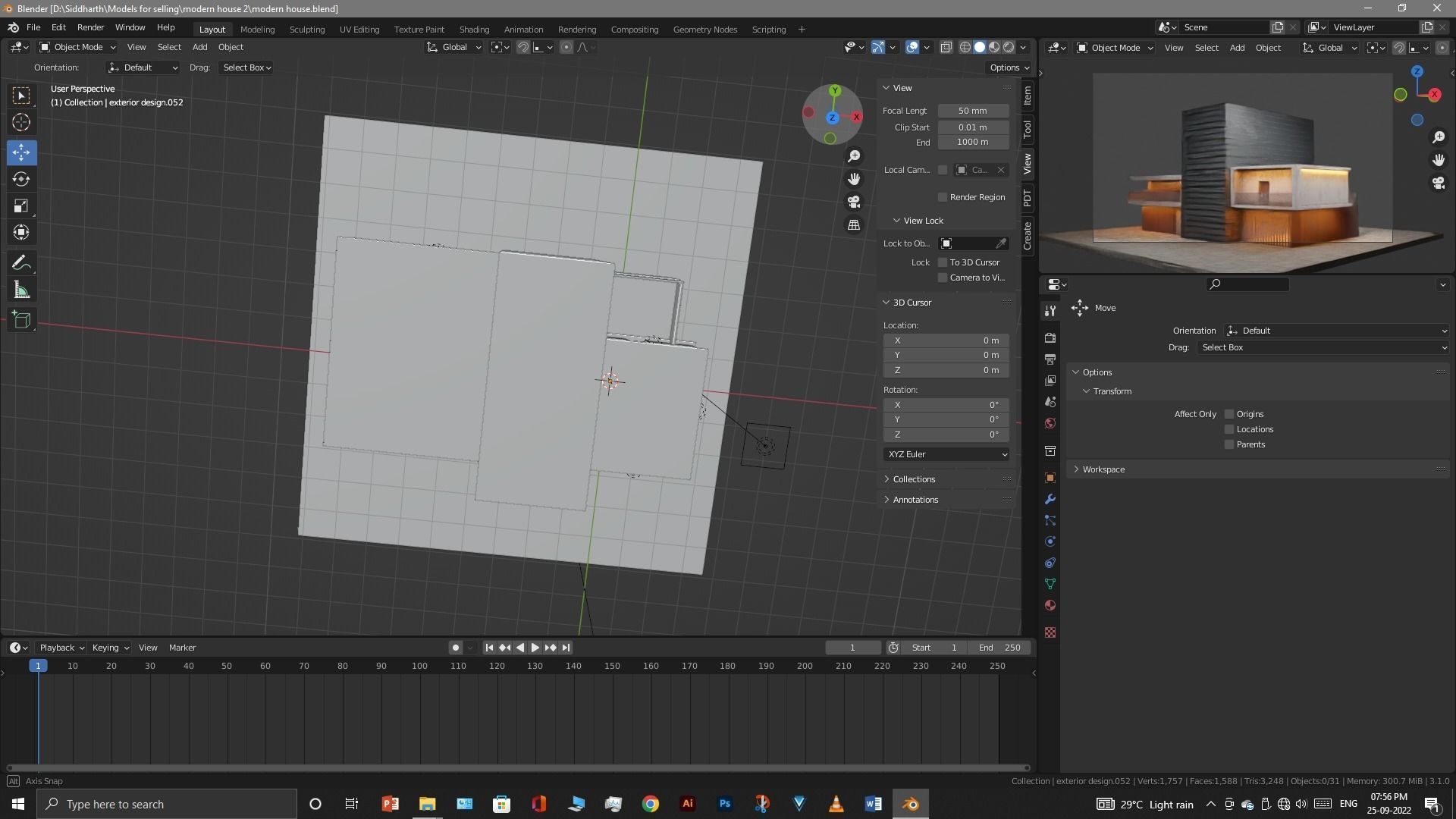The width and height of the screenshot is (1456, 819).
Task: Select the Scale tool in left toolbar
Action: 21,206
